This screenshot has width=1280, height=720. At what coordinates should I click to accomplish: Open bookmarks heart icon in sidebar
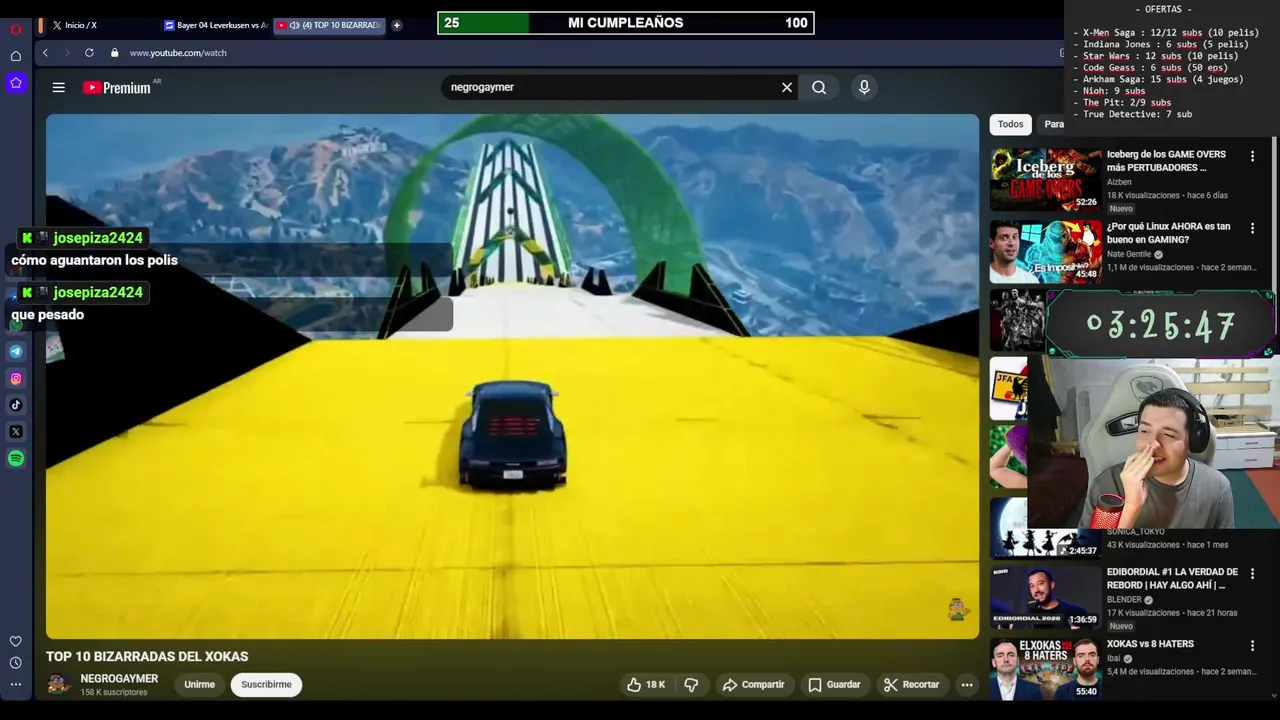[x=16, y=641]
